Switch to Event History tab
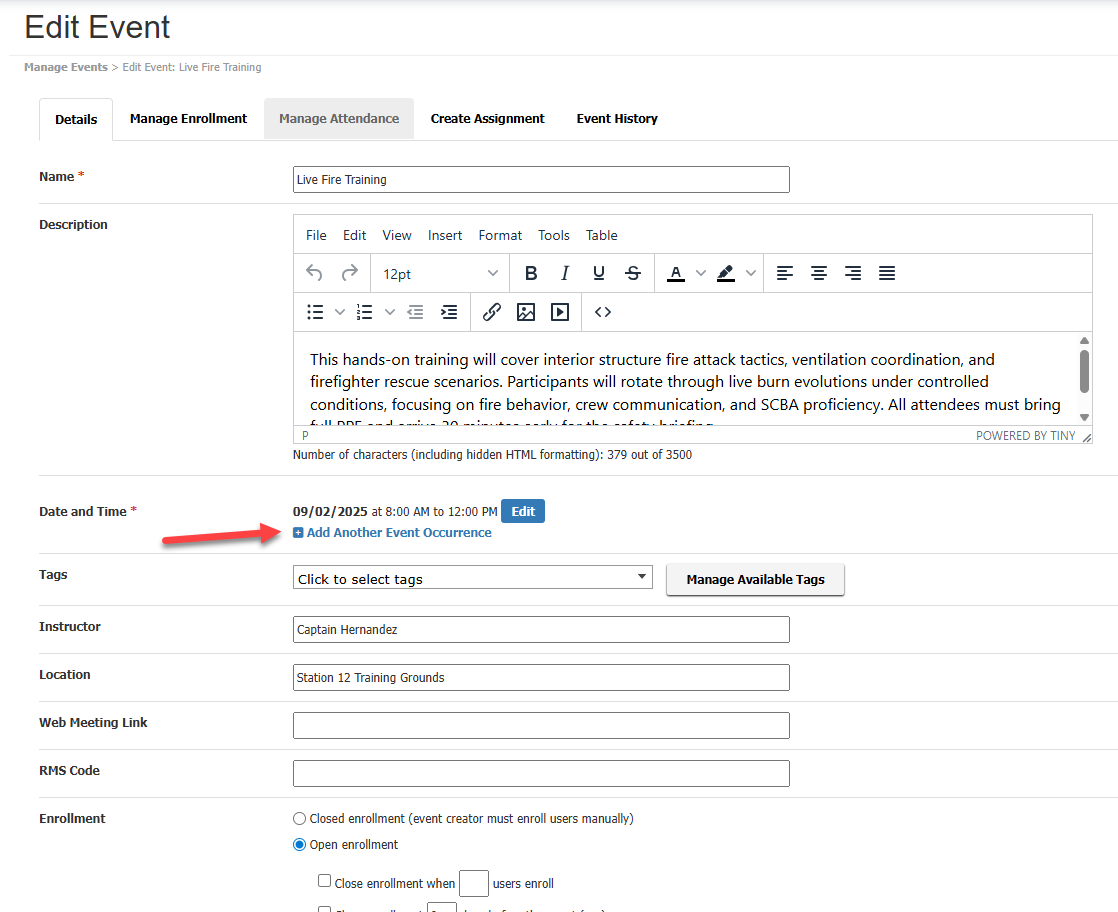Image resolution: width=1118 pixels, height=912 pixels. point(617,118)
